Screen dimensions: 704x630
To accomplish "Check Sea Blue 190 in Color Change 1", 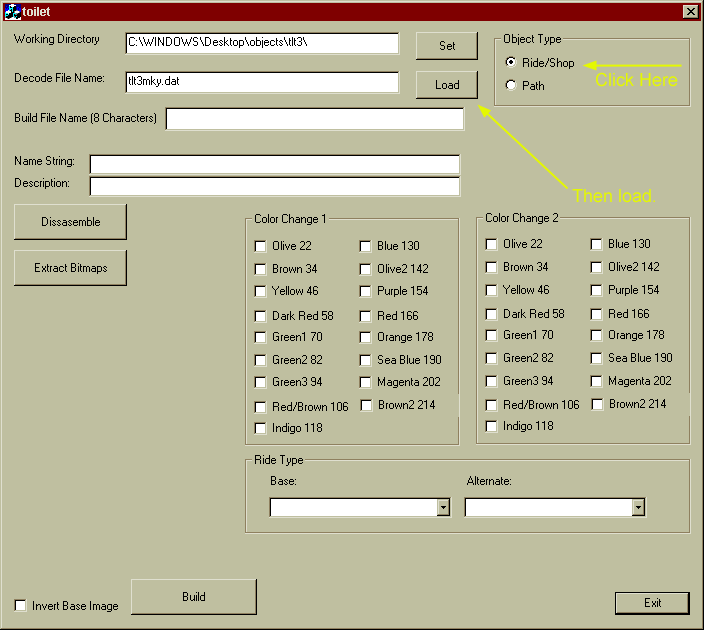I will click(x=365, y=360).
